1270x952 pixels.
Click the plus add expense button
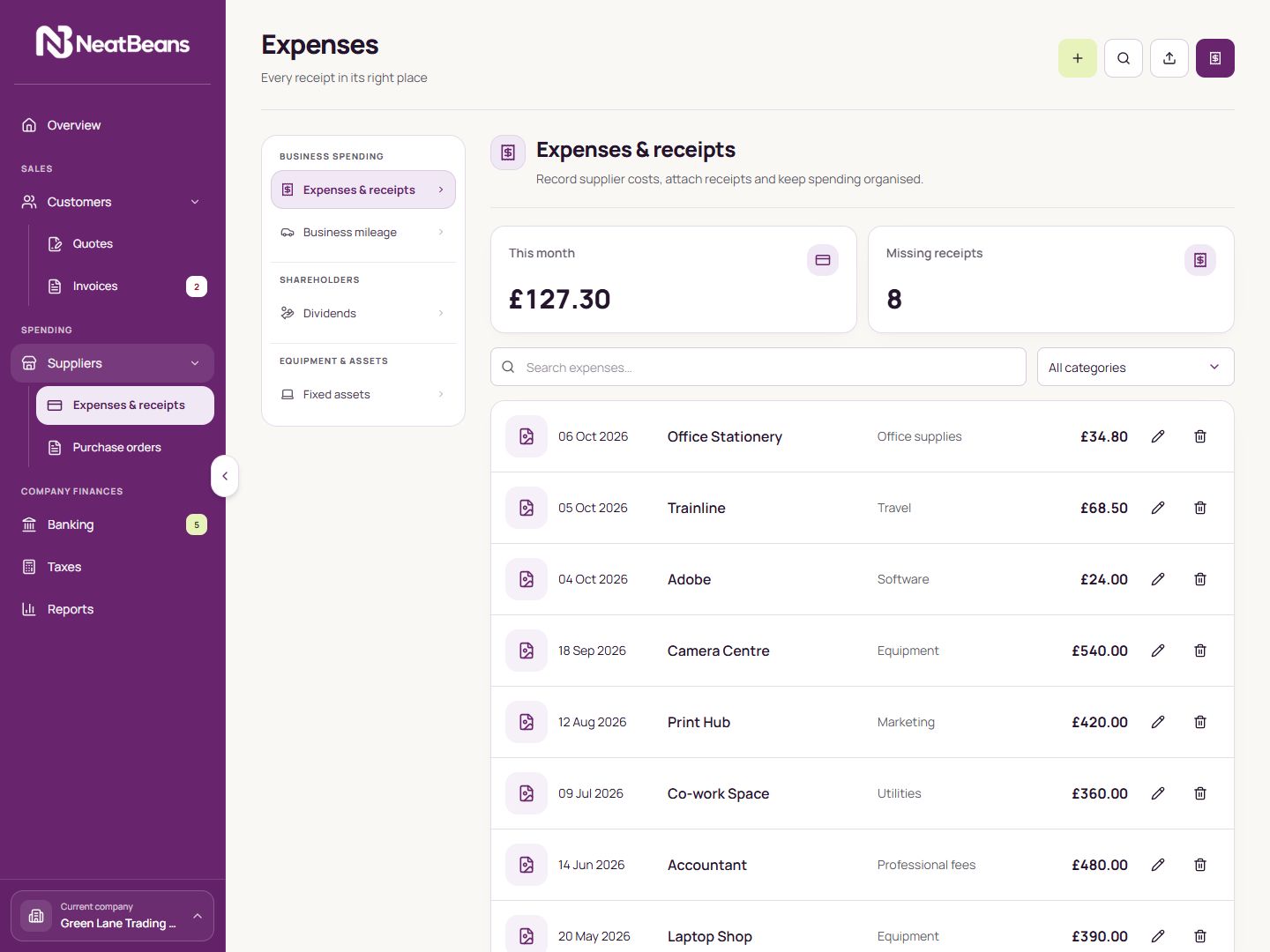(1078, 58)
